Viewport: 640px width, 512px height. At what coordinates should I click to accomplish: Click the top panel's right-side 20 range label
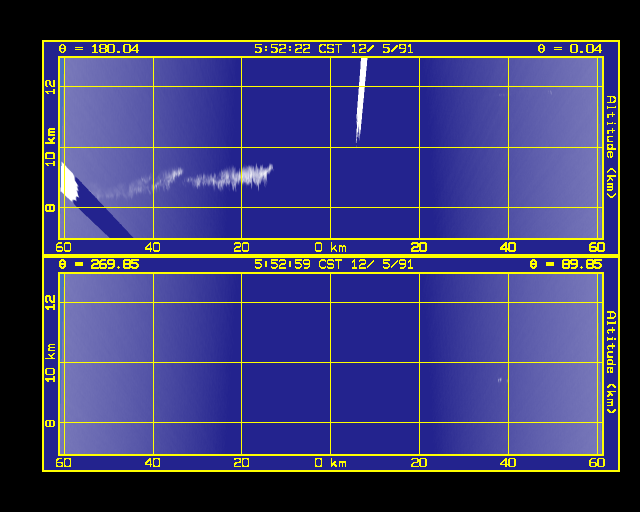point(419,247)
